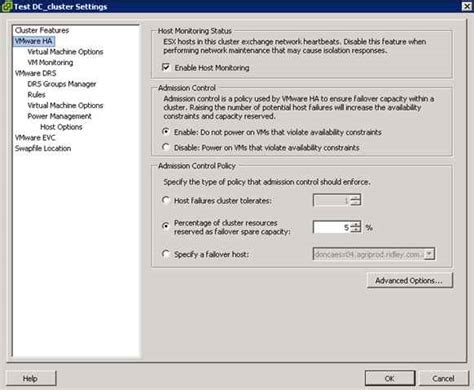The width and height of the screenshot is (474, 390).
Task: Click the cluster icon in the title bar
Action: pyautogui.click(x=7, y=6)
